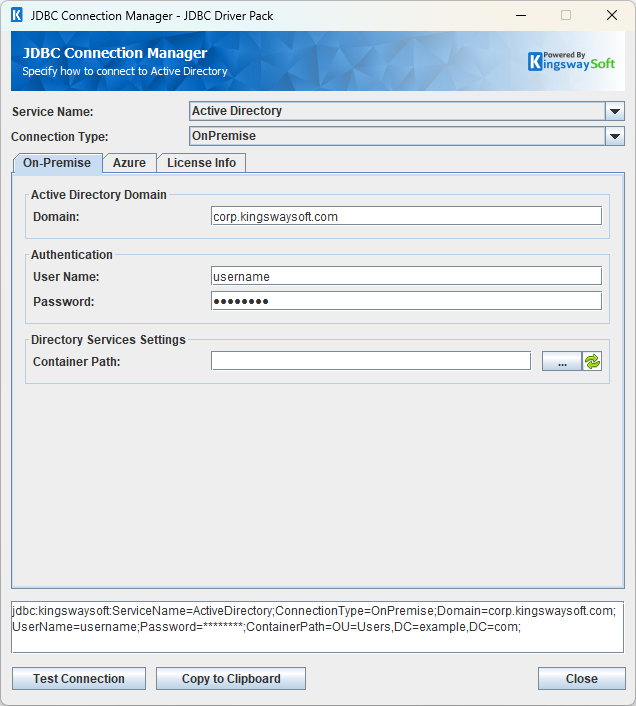Image resolution: width=636 pixels, height=706 pixels.
Task: Expand the Service Name dropdown arrow
Action: [x=615, y=112]
